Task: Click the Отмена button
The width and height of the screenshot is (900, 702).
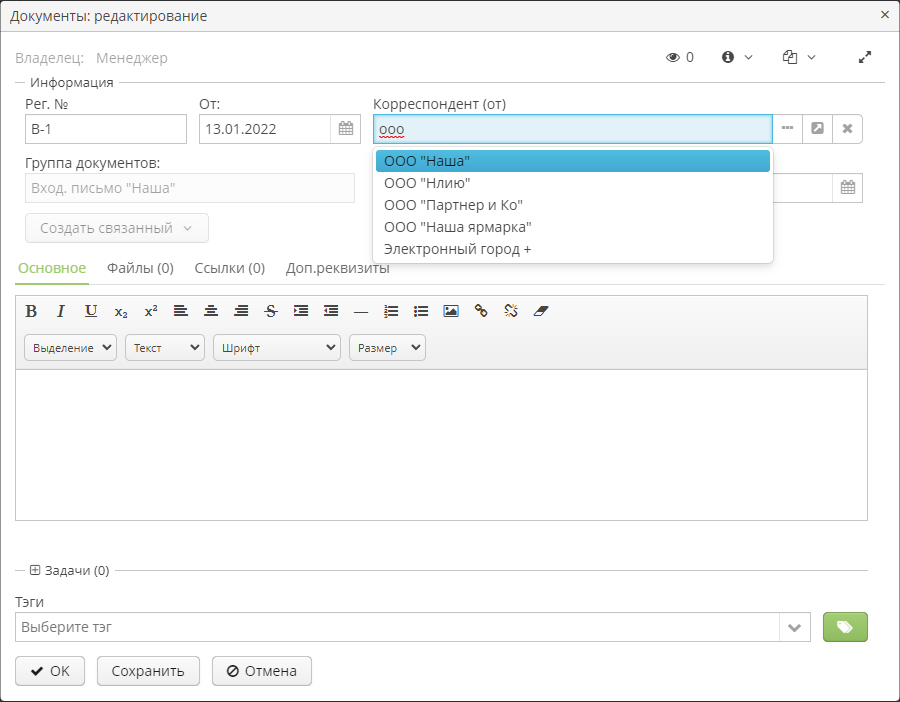Action: click(x=261, y=671)
